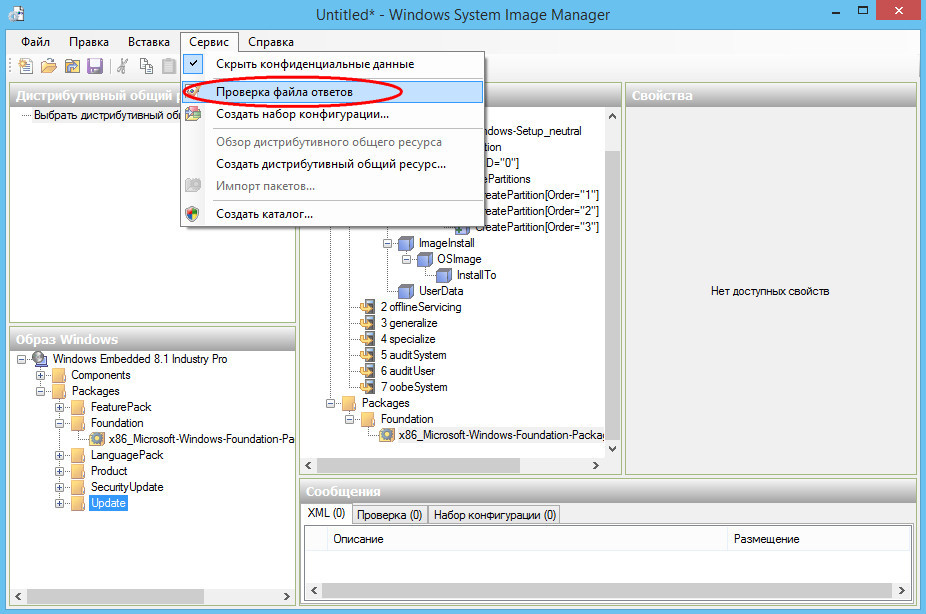Click the Open Answer File folder icon
The image size is (926, 614).
point(48,66)
